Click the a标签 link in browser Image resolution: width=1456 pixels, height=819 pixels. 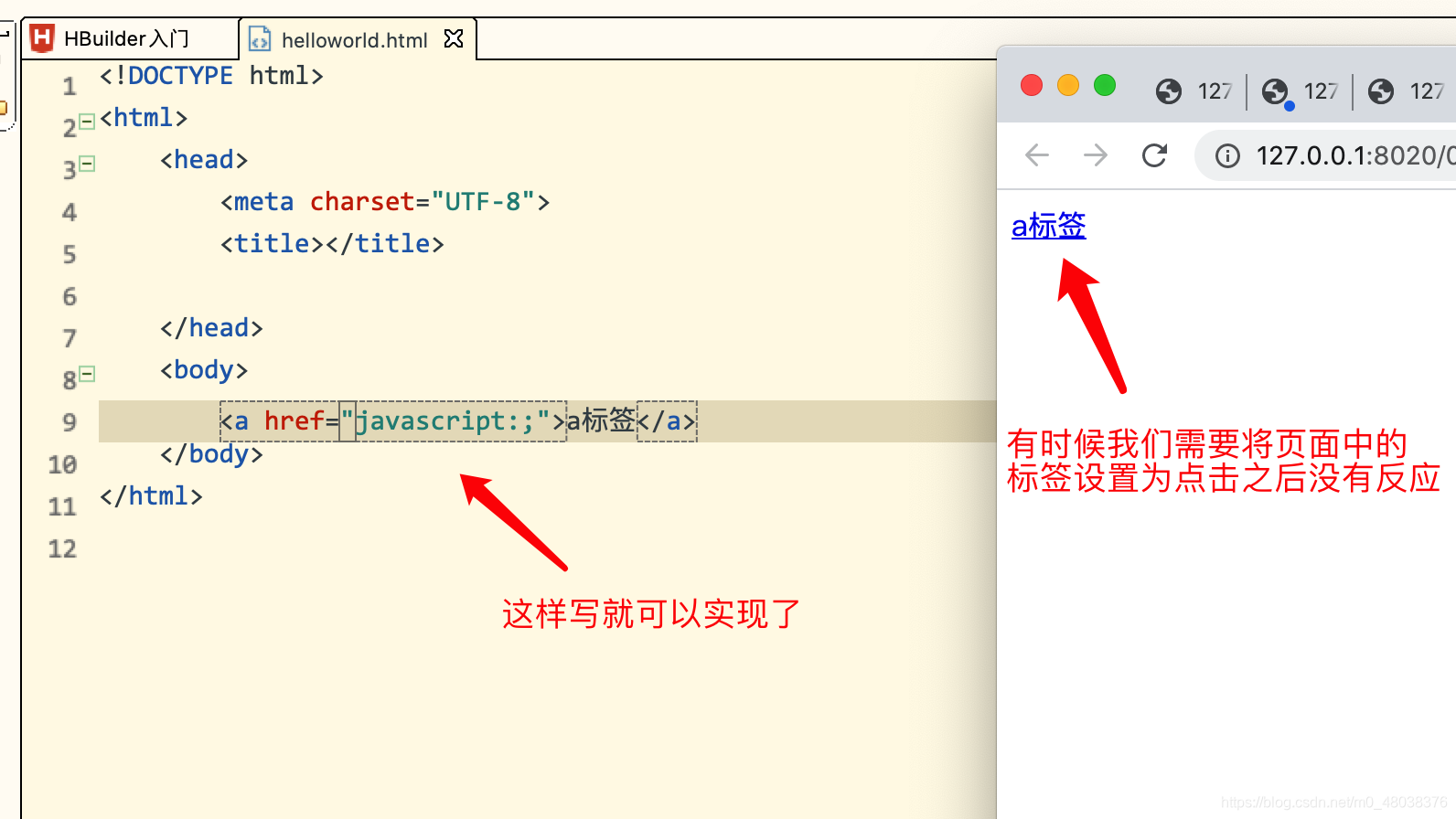(x=1048, y=225)
